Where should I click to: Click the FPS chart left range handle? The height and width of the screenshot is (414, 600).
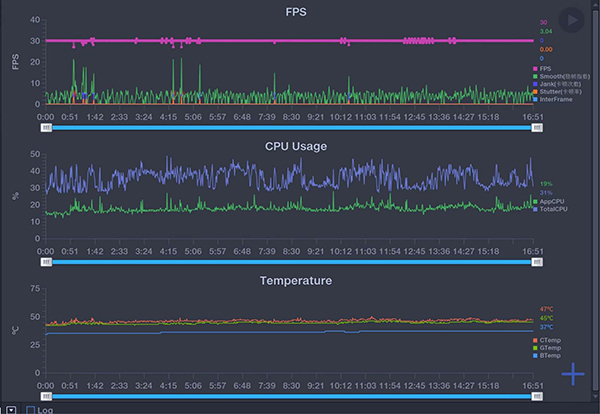pos(47,128)
